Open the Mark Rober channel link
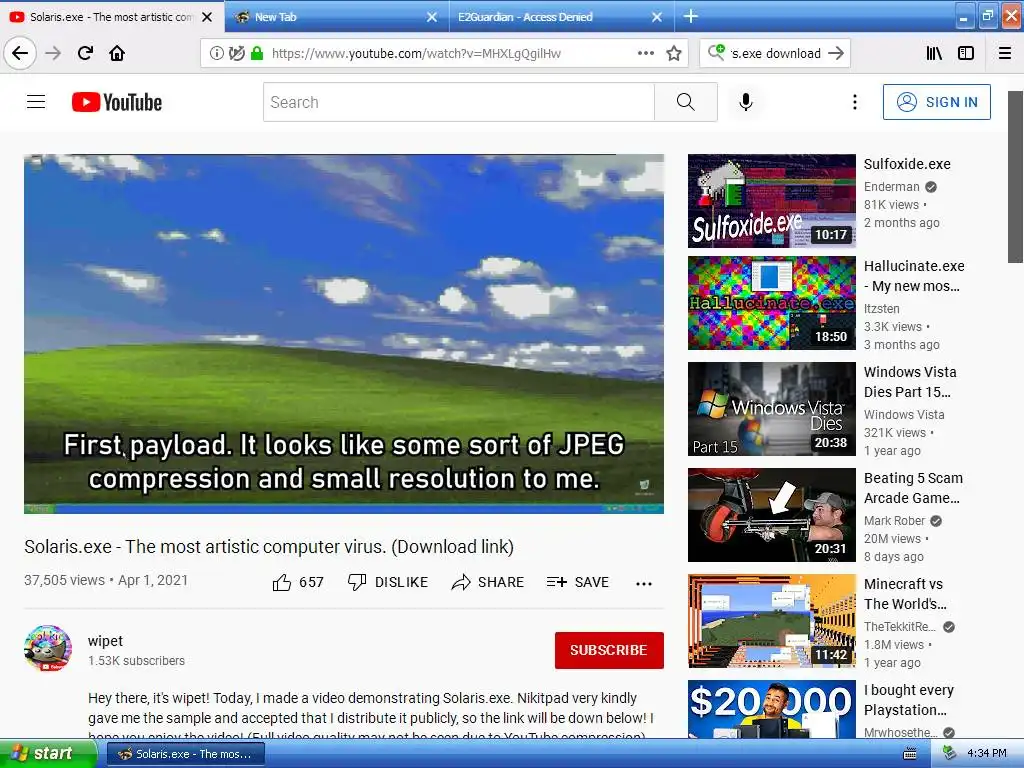 [895, 520]
